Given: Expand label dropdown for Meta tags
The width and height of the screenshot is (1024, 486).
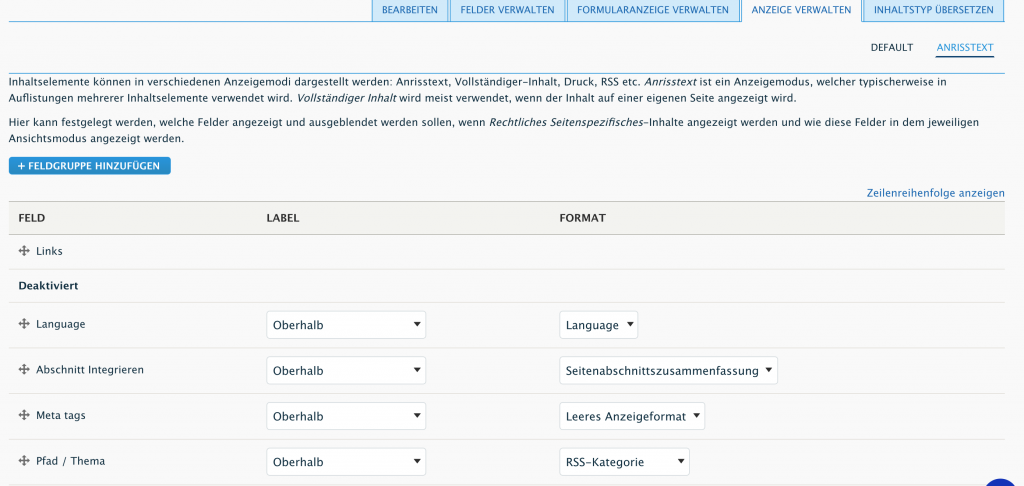Looking at the screenshot, I should 346,417.
